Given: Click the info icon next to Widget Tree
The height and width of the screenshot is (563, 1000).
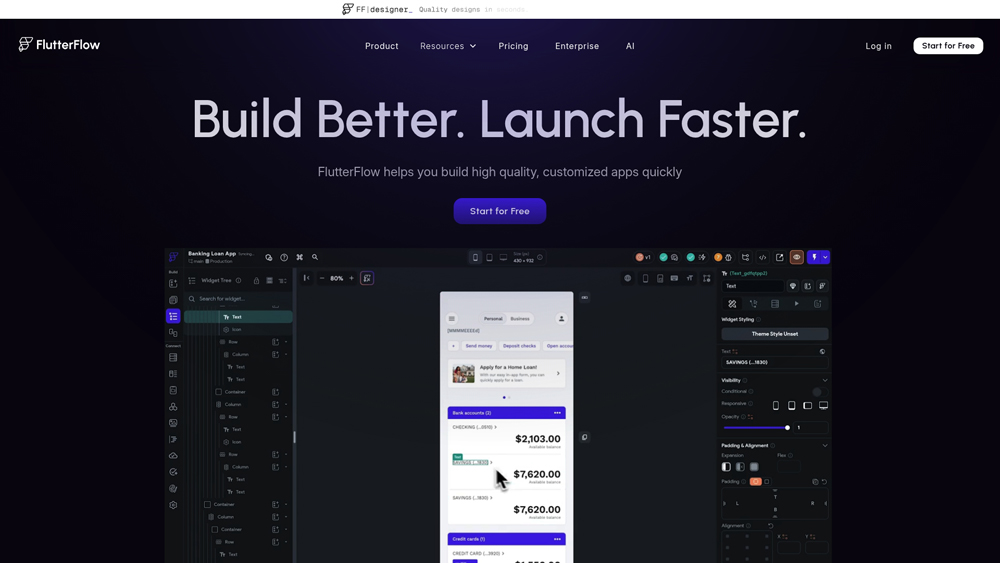Looking at the screenshot, I should 239,281.
